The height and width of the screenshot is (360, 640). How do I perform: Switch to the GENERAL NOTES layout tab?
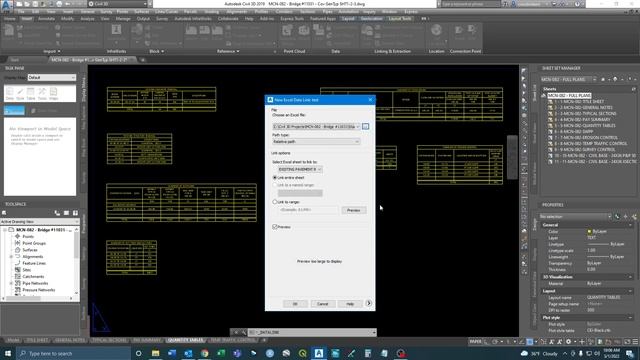tap(70, 340)
